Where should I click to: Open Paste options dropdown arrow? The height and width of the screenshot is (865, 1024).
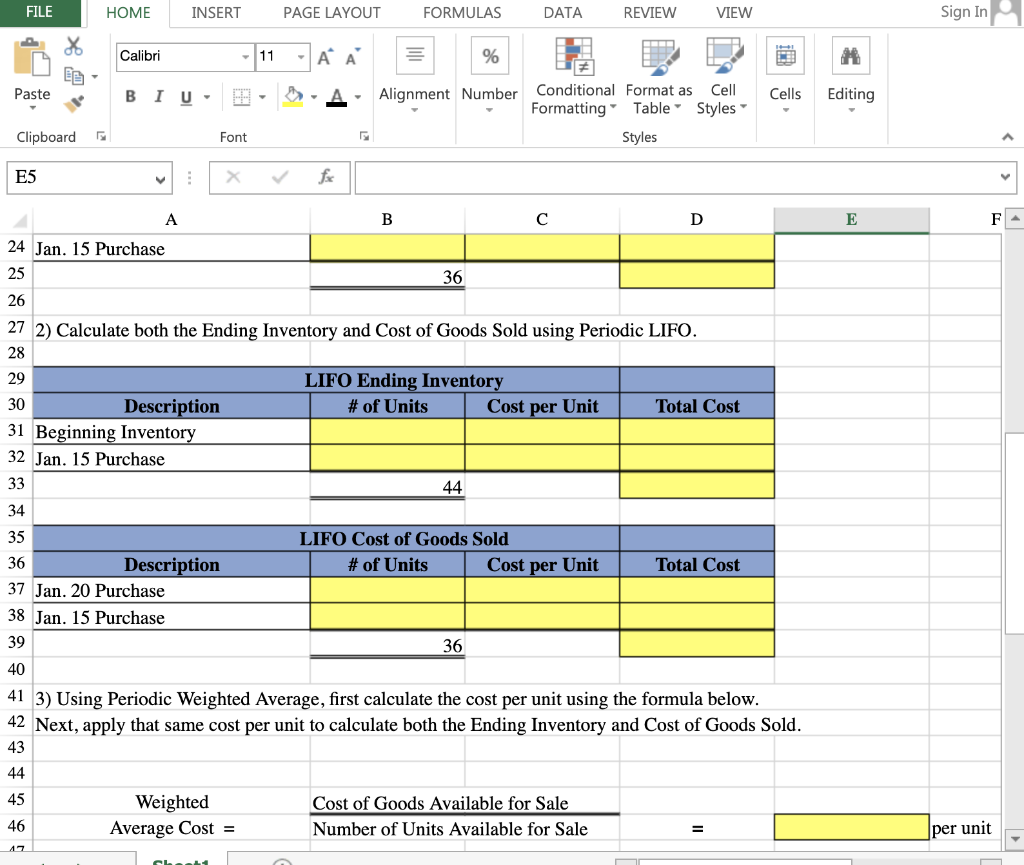coord(33,108)
